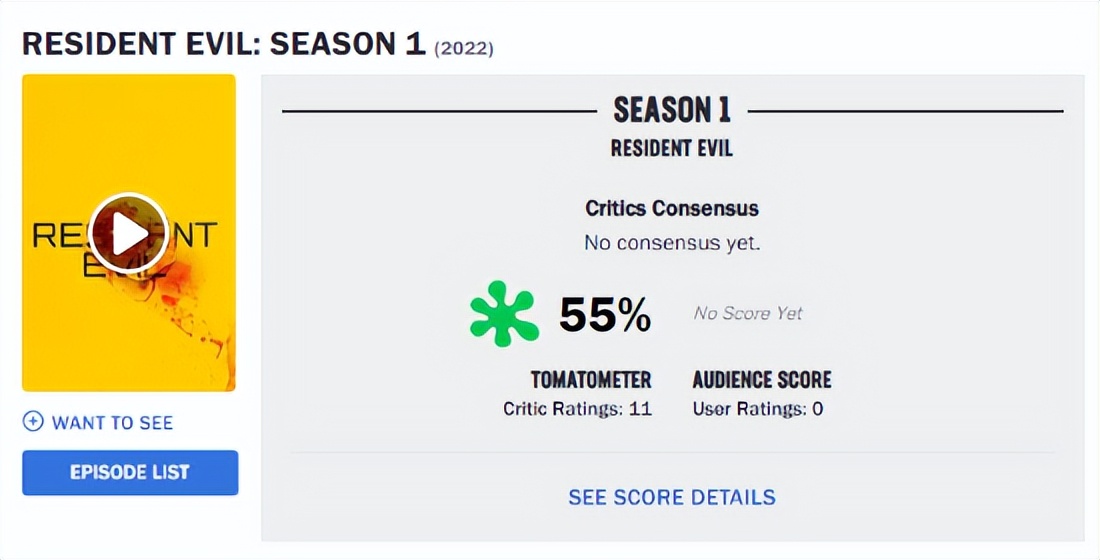Open Critic Ratings: 11 count
Viewport: 1100px width, 560px height.
[x=577, y=409]
